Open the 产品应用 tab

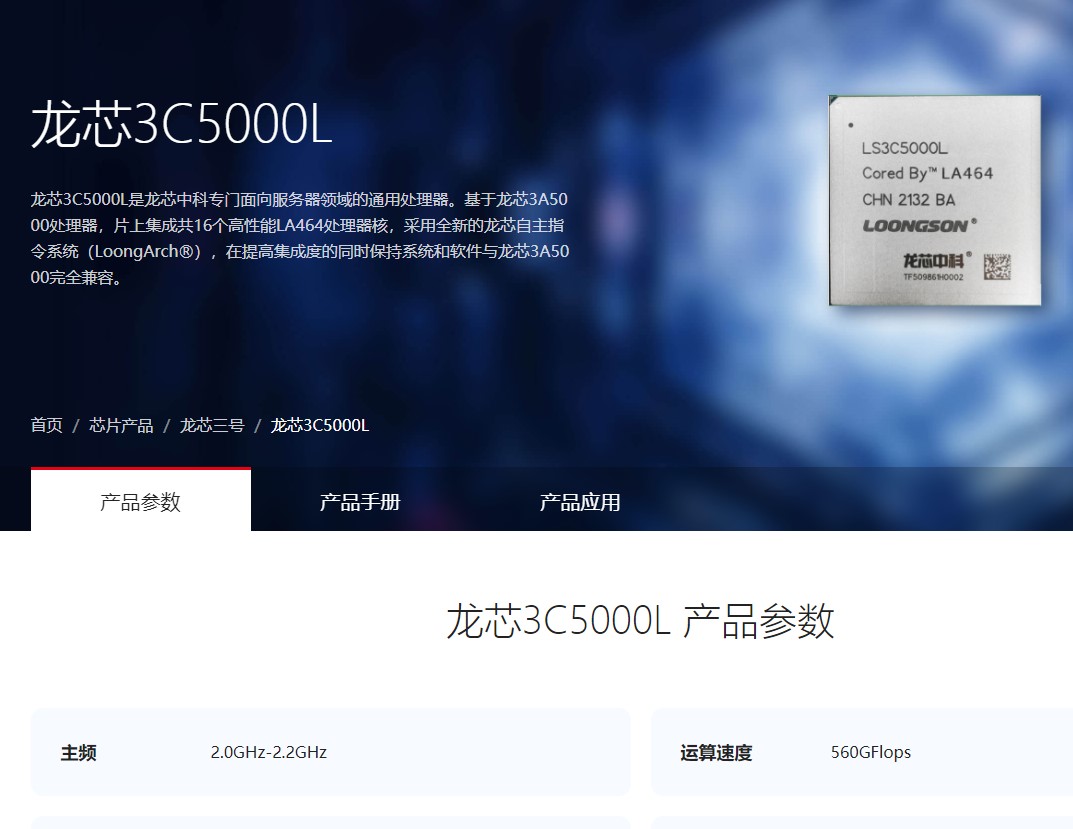pos(580,502)
